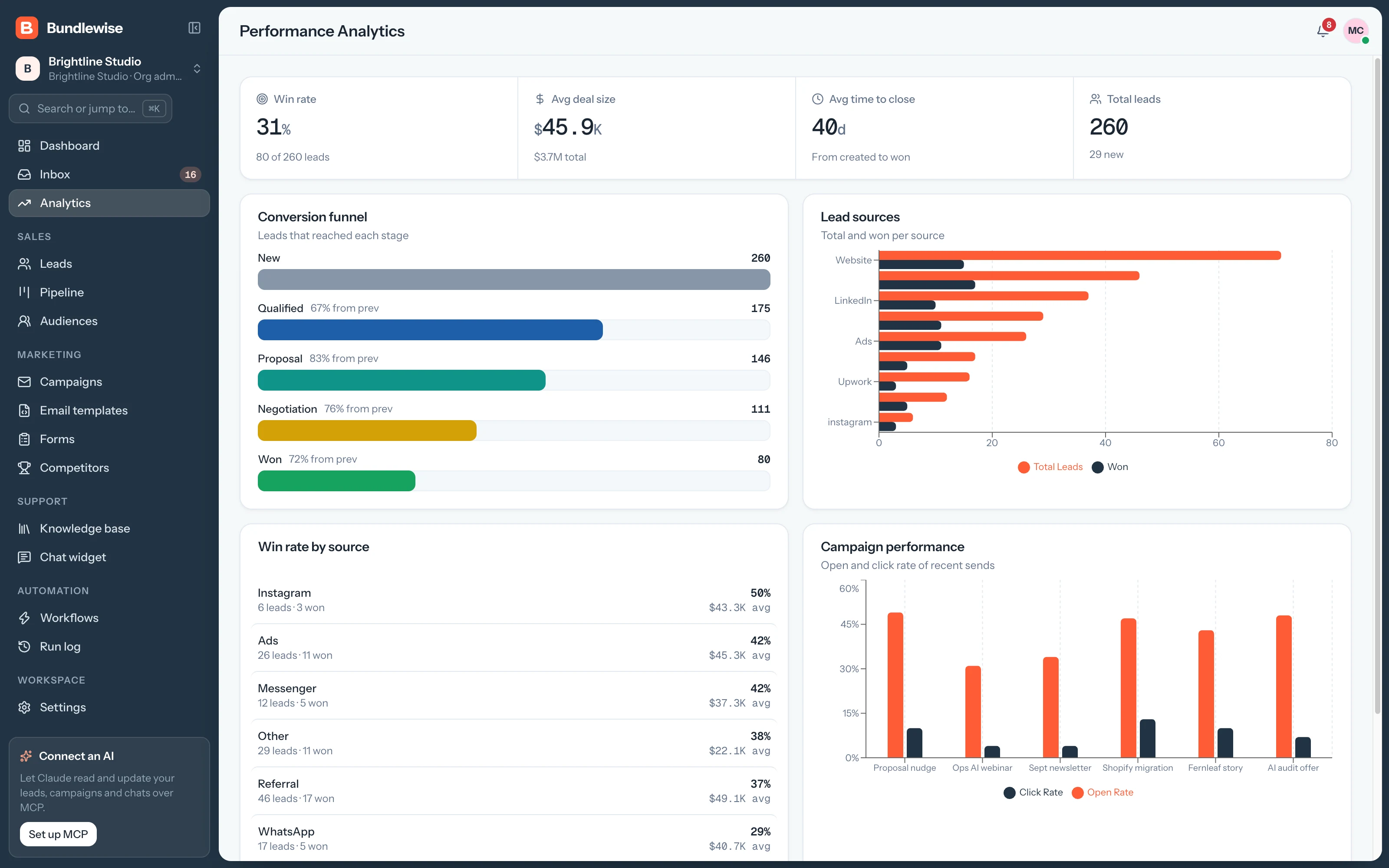
Task: Click the Dashboard grid icon
Action: click(x=24, y=146)
